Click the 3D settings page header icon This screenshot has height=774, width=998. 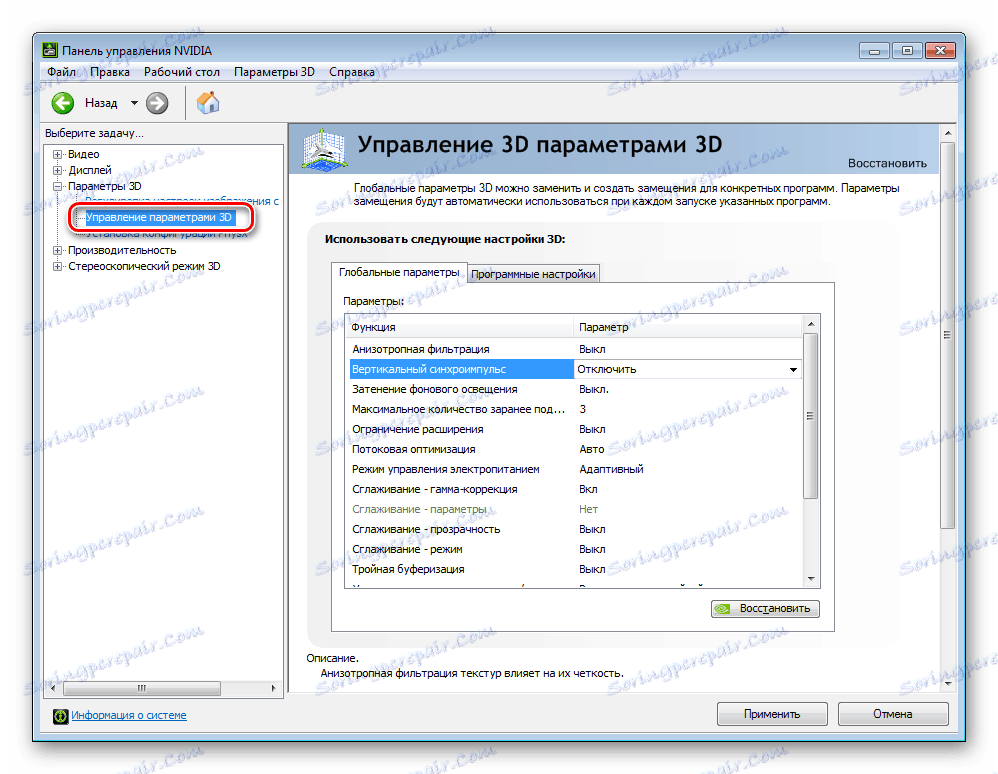(324, 150)
